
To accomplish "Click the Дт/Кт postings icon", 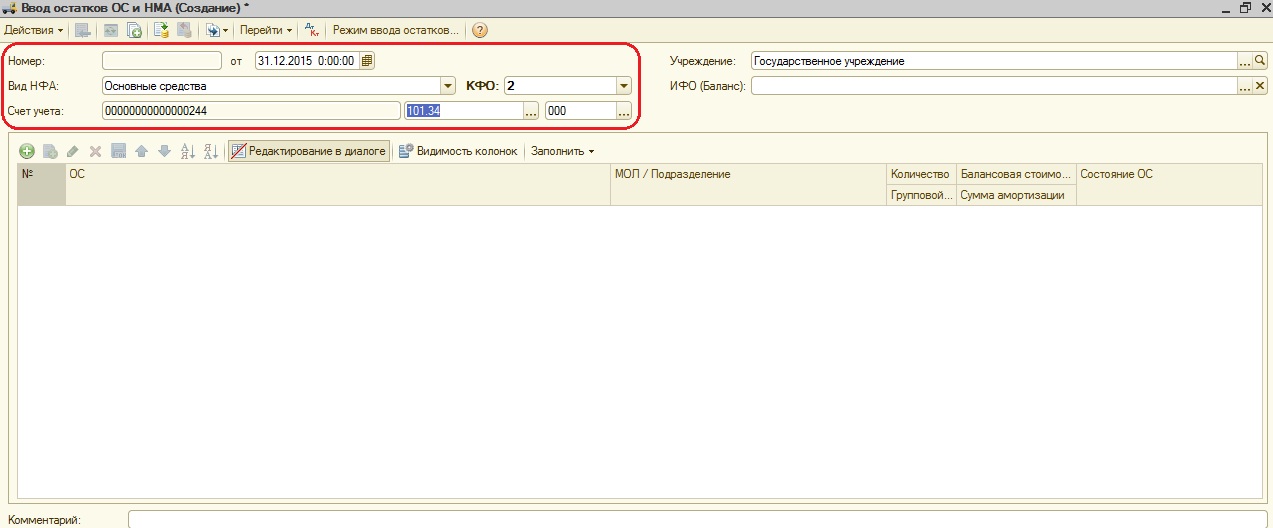I will [x=312, y=30].
